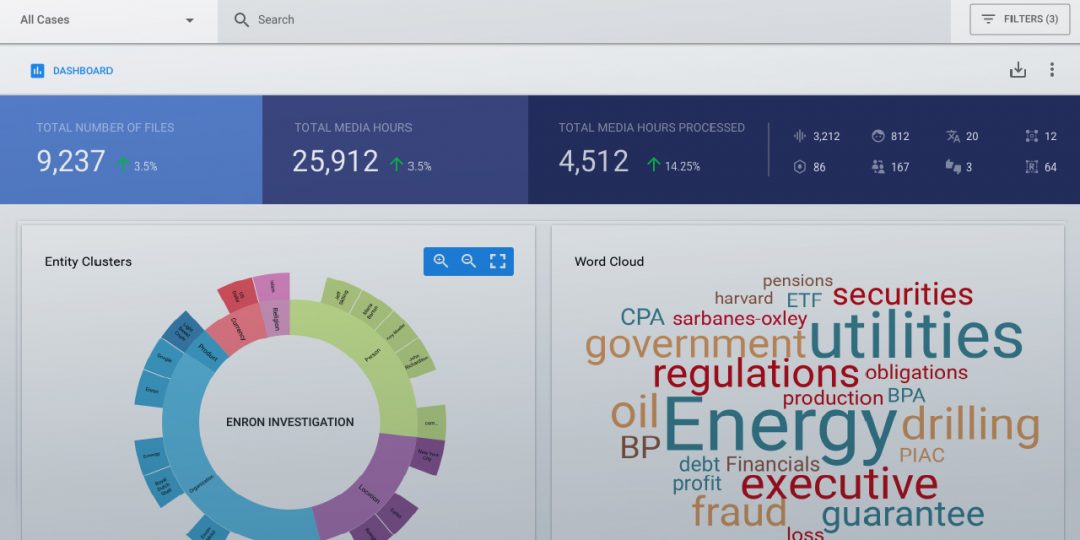
Task: Download the dashboard via download icon
Action: 1018,70
